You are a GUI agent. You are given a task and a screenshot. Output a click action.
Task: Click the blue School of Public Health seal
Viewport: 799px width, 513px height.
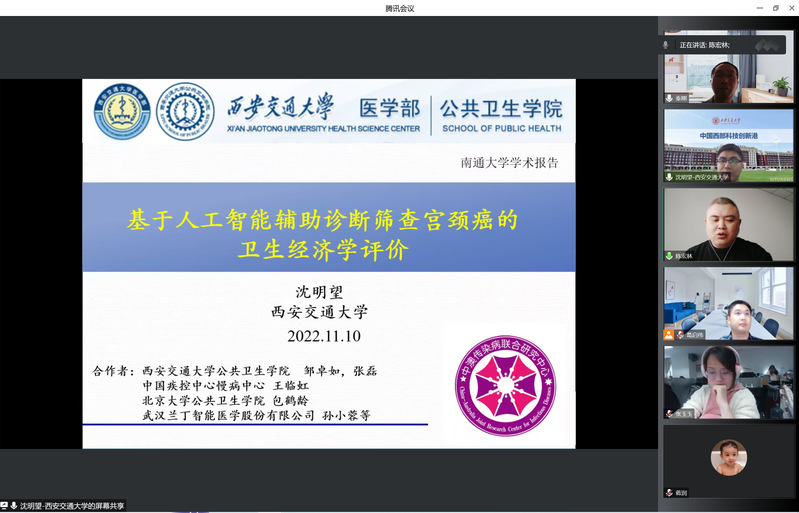185,112
